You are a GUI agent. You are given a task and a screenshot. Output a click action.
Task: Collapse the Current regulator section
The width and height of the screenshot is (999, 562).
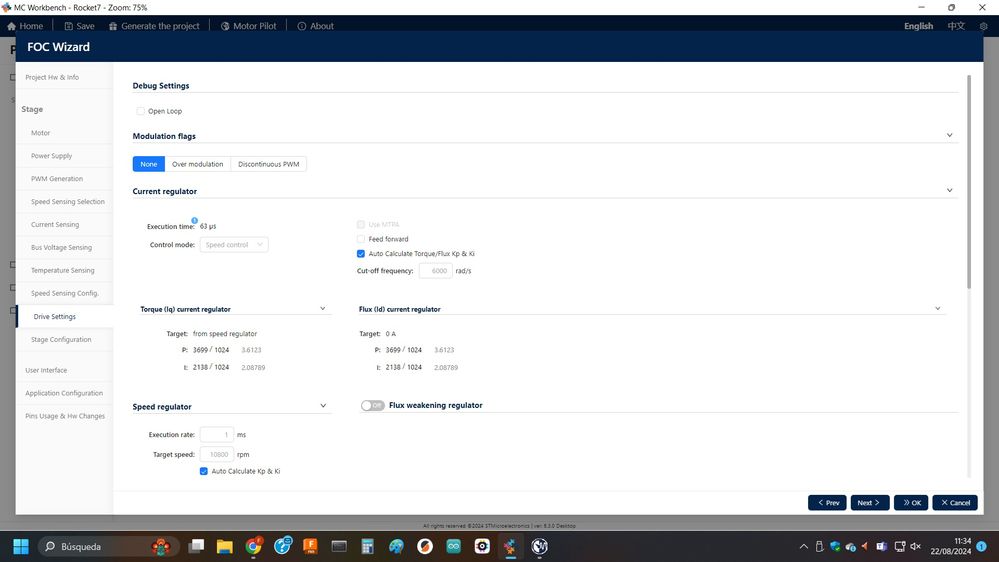[x=949, y=191]
